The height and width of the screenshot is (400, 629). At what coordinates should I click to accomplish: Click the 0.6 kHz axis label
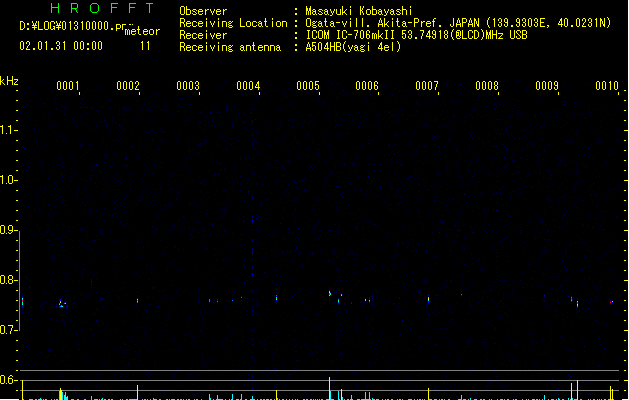pos(8,380)
